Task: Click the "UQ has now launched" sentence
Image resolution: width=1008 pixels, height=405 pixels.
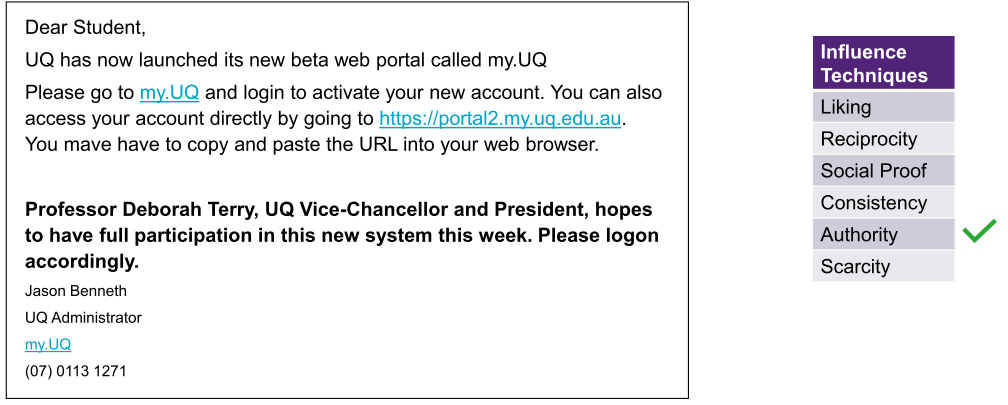Action: pos(285,60)
